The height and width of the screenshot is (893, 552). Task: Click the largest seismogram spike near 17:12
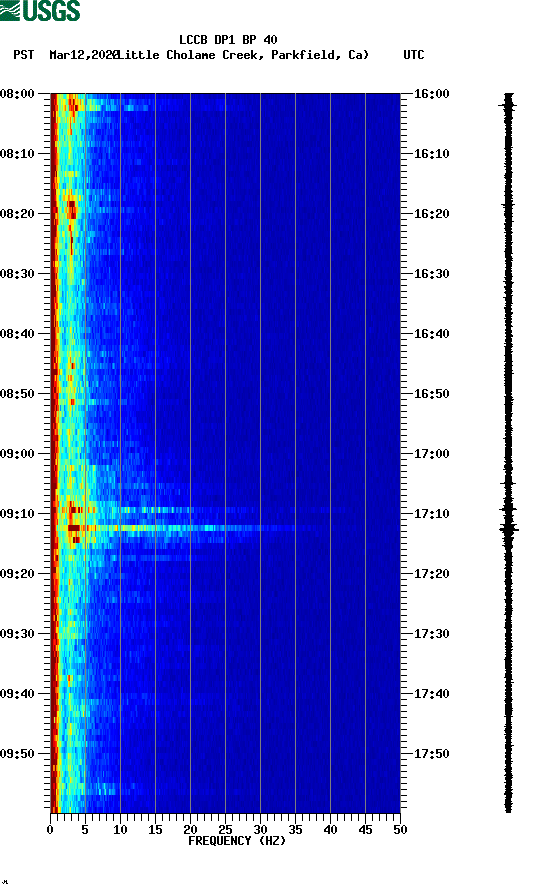[509, 529]
